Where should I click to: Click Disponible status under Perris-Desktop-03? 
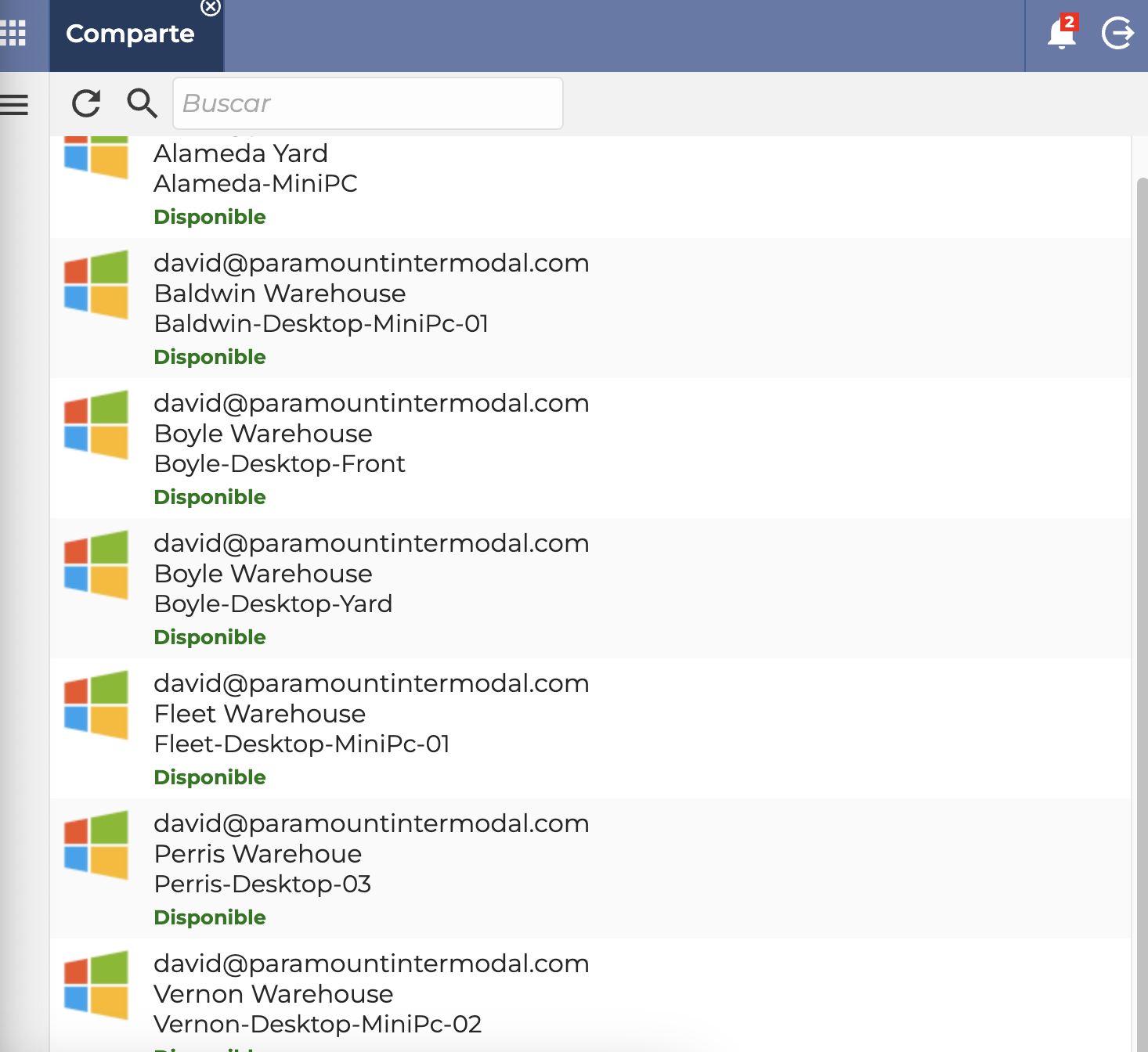(210, 917)
